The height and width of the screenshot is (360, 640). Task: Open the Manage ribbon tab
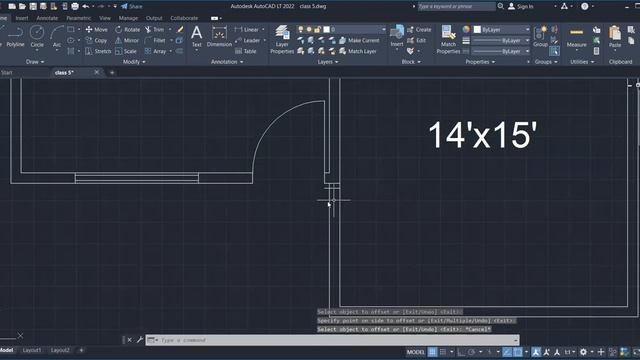(x=128, y=18)
